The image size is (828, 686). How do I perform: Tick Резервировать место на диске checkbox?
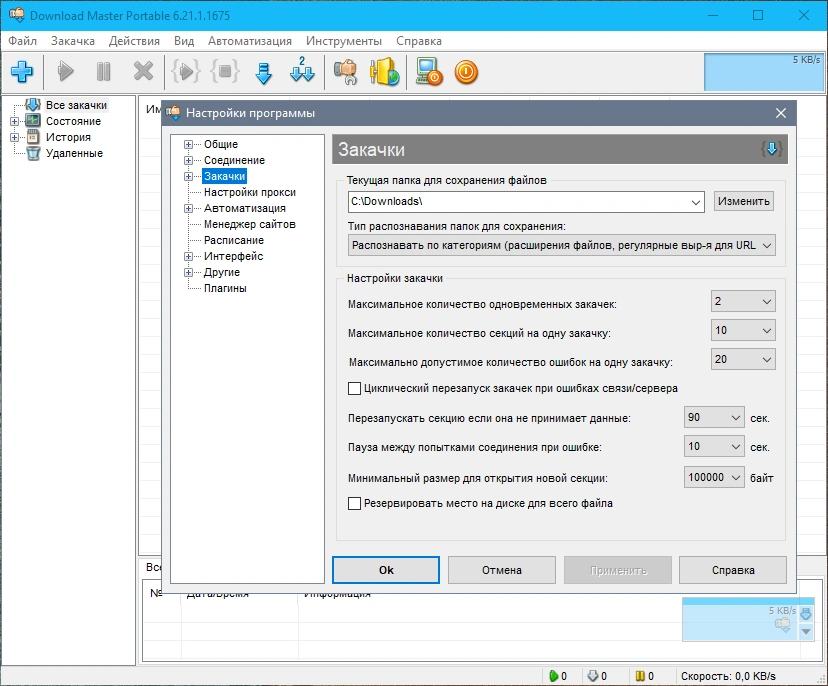click(x=354, y=503)
